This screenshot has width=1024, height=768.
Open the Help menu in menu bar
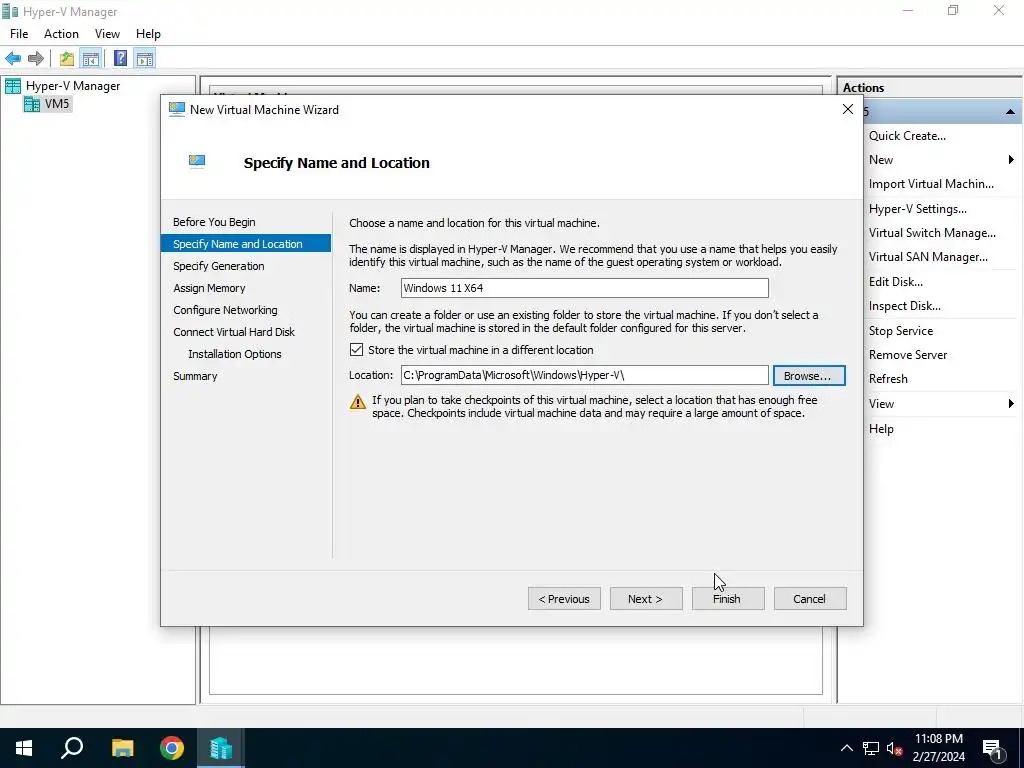[x=148, y=34]
